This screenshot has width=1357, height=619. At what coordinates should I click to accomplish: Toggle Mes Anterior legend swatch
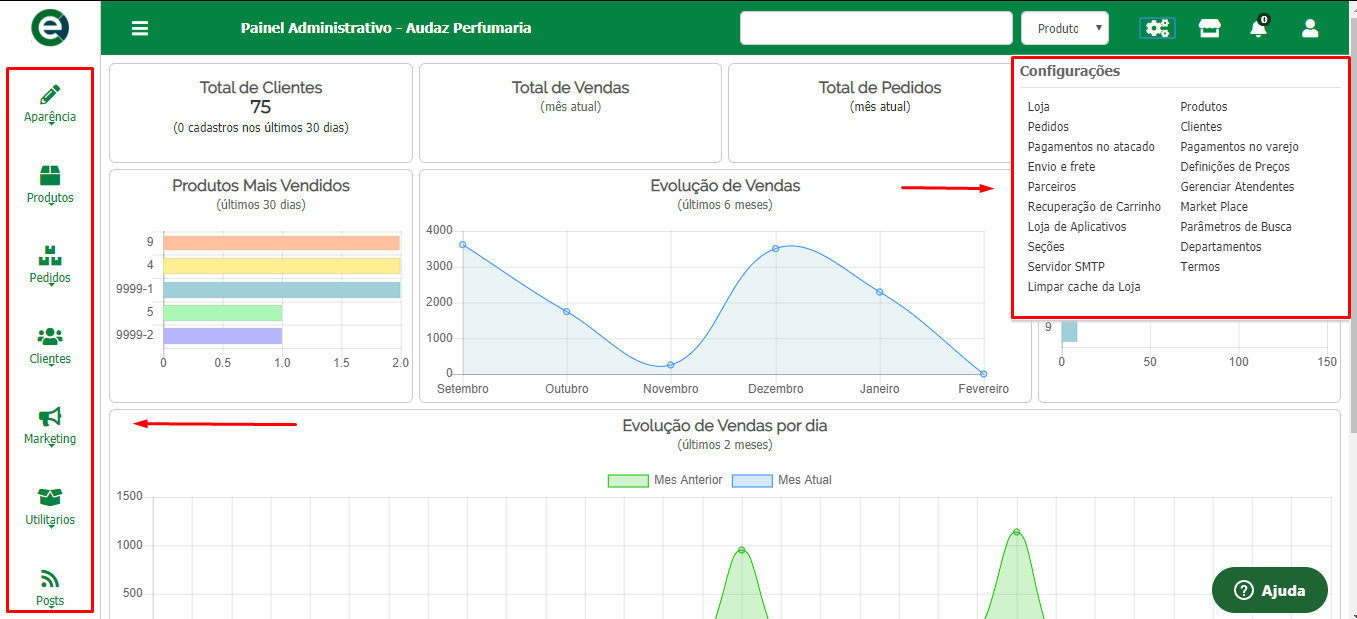628,480
